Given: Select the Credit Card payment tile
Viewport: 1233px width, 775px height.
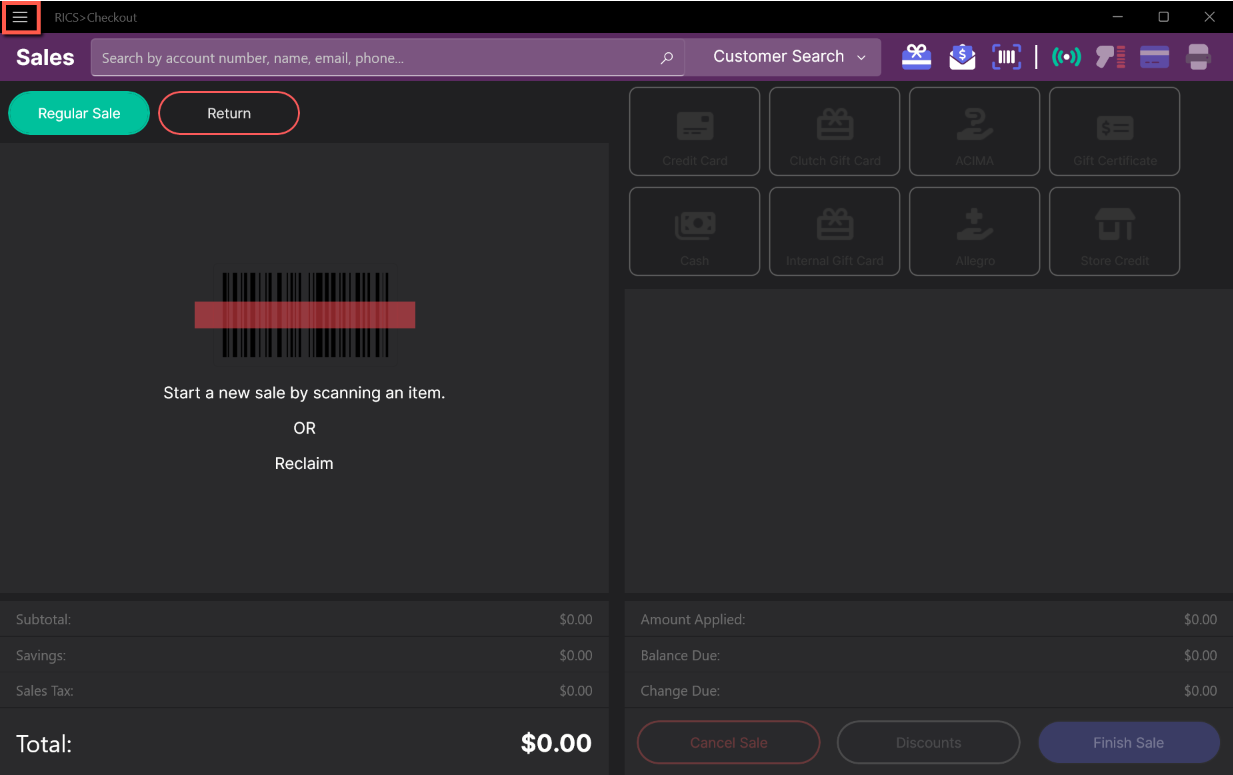Looking at the screenshot, I should pyautogui.click(x=694, y=131).
